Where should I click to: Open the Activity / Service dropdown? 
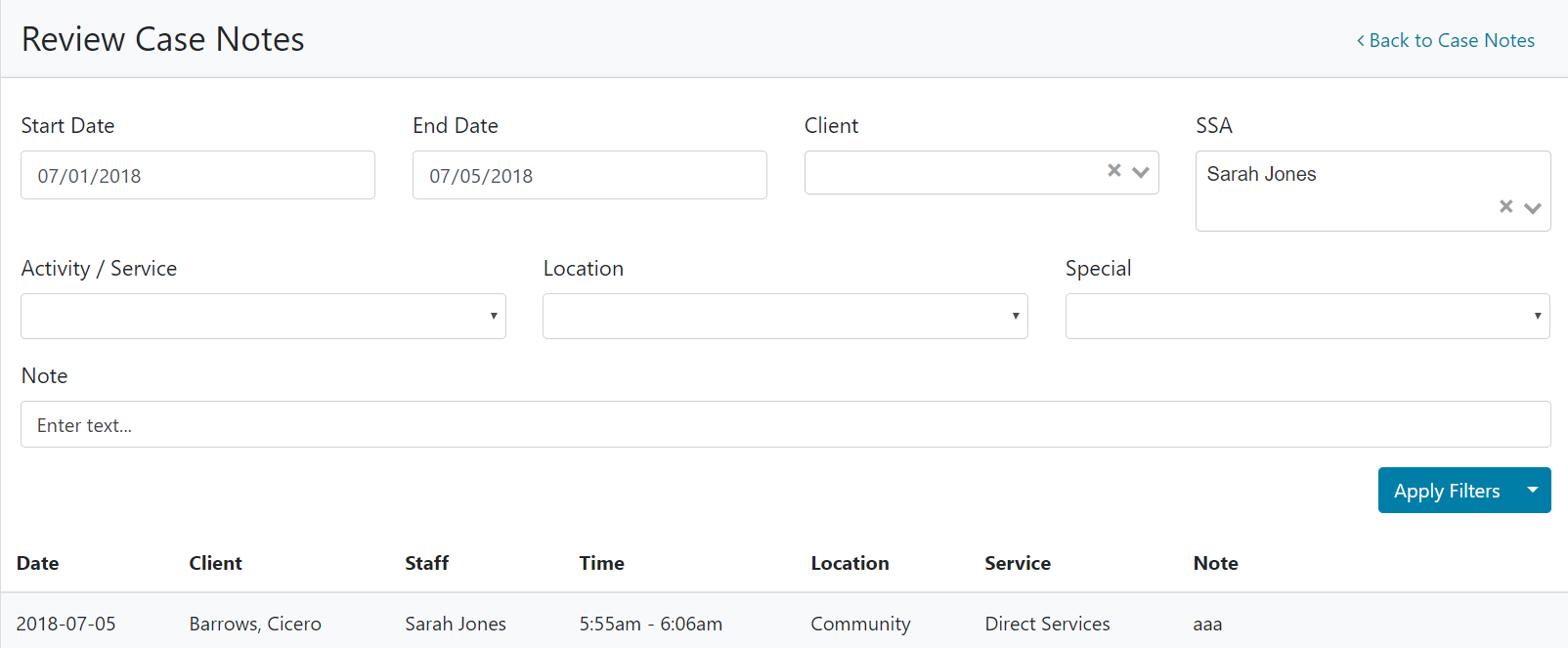263,316
